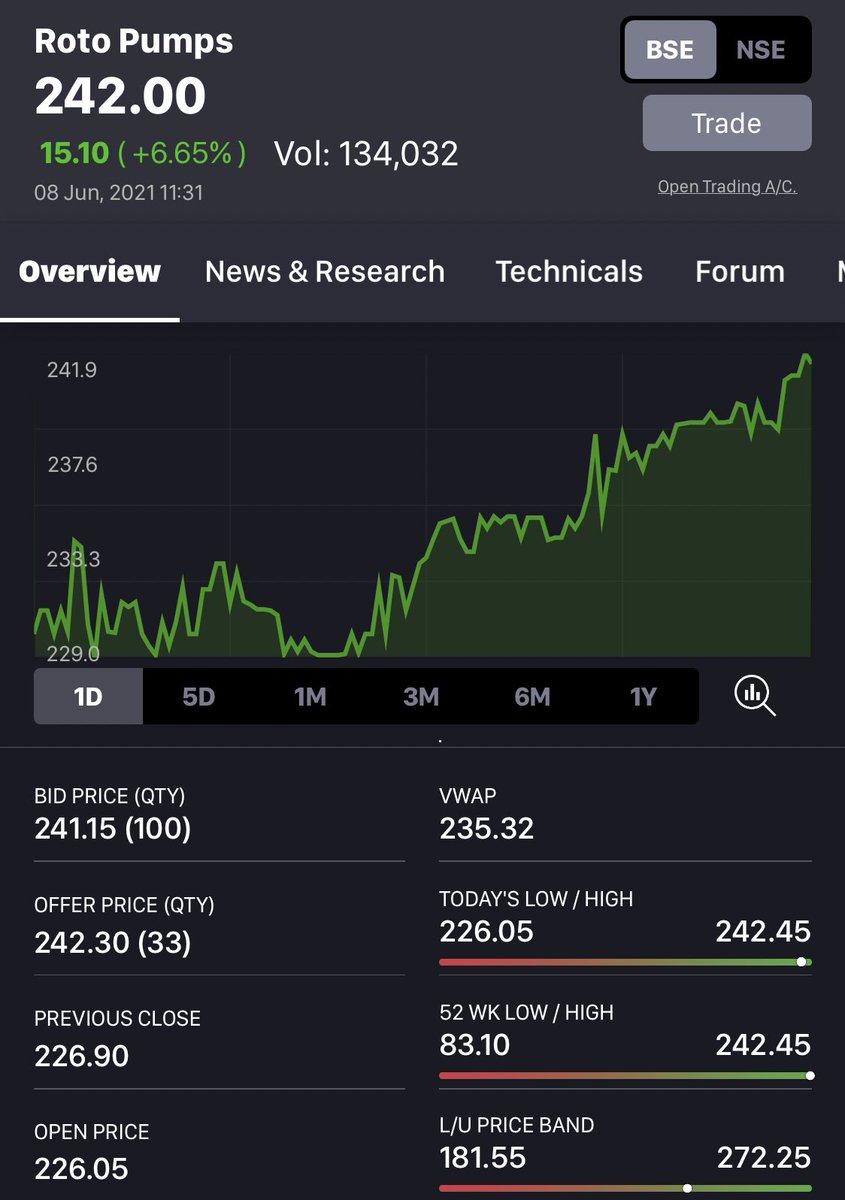Select the Overview tab

click(90, 272)
